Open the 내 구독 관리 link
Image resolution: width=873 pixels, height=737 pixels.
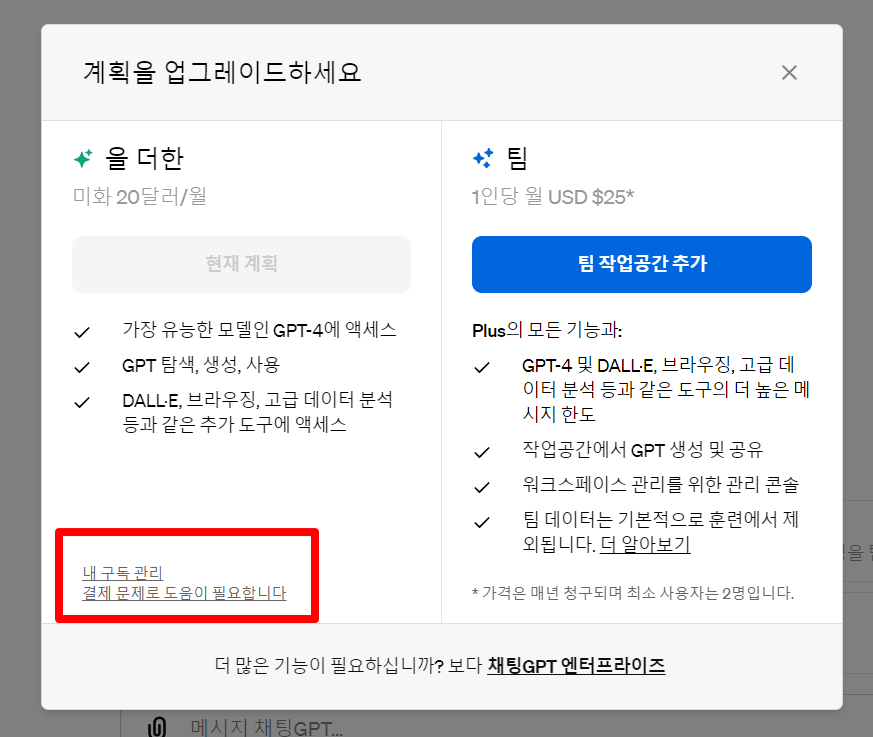coord(122,573)
